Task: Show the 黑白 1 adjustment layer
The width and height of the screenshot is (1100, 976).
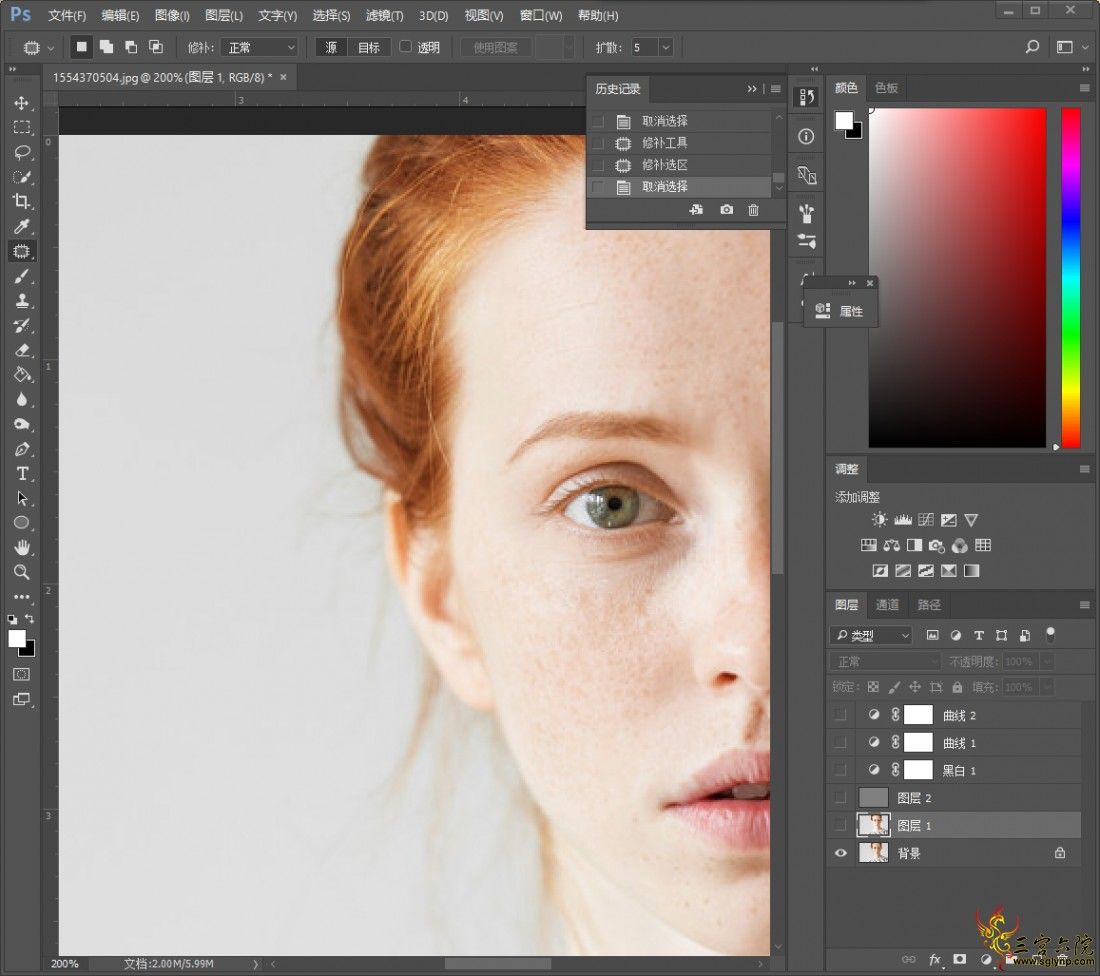Action: click(840, 770)
